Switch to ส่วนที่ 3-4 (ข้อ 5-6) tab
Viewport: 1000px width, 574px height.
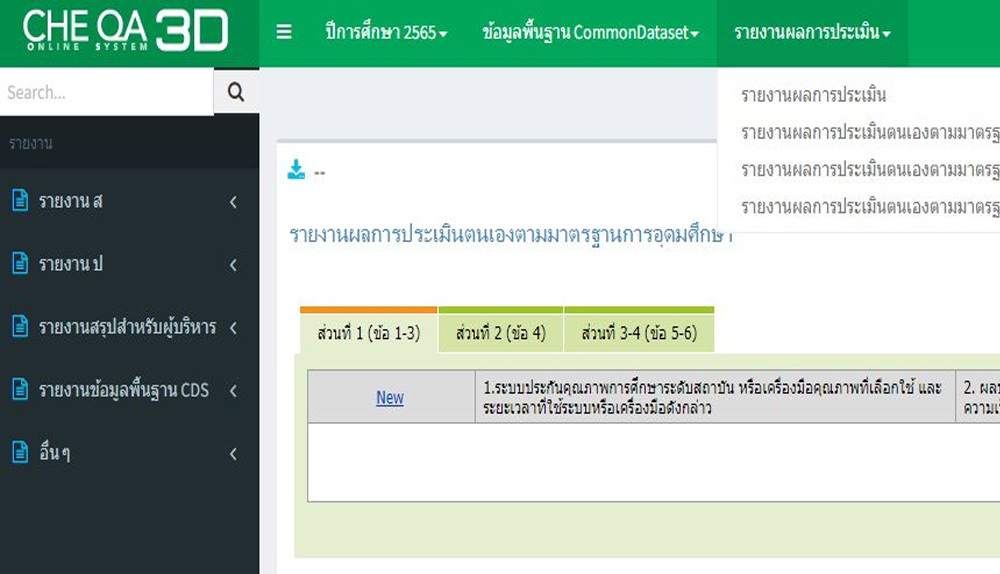[x=638, y=333]
